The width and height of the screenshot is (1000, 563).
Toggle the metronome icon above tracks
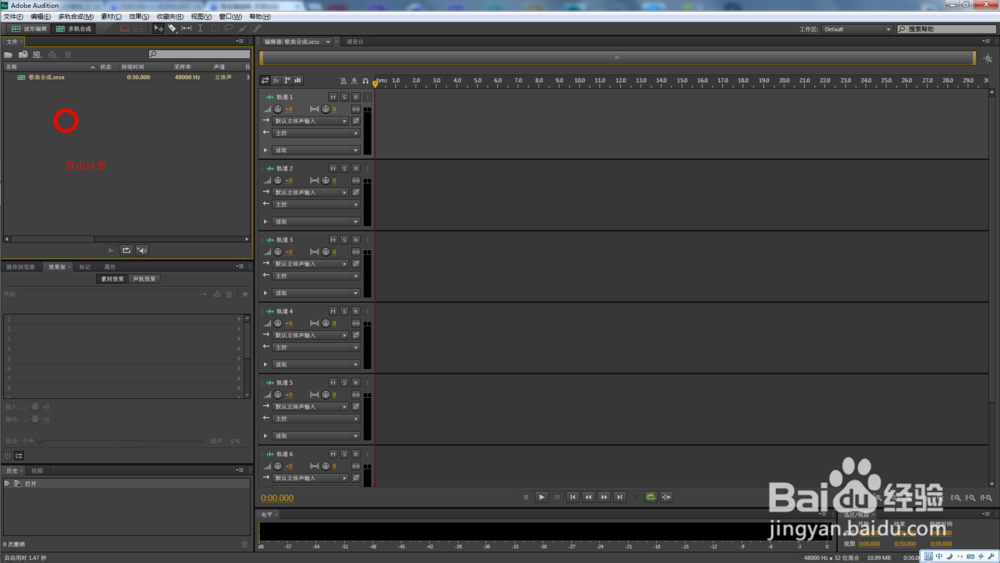(x=343, y=81)
